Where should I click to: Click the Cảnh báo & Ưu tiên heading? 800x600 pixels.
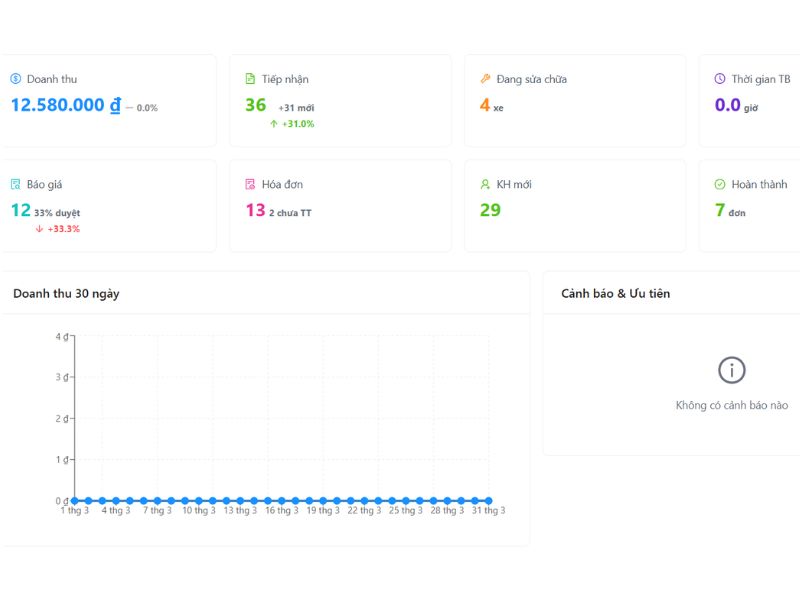[x=615, y=293]
